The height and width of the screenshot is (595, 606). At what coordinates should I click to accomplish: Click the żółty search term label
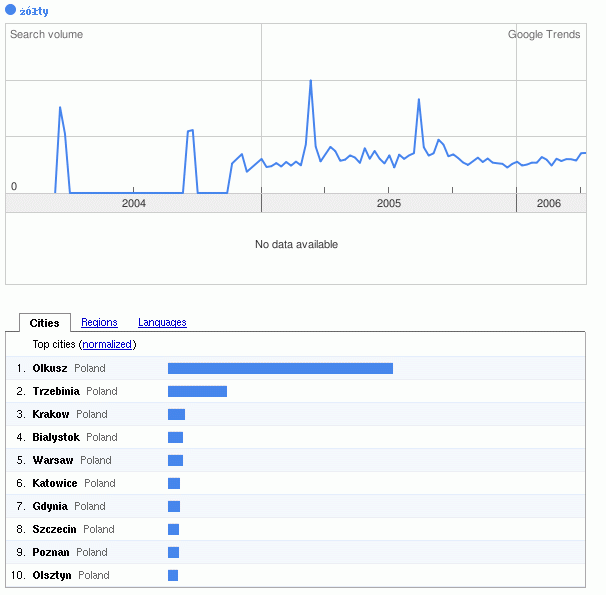click(34, 11)
